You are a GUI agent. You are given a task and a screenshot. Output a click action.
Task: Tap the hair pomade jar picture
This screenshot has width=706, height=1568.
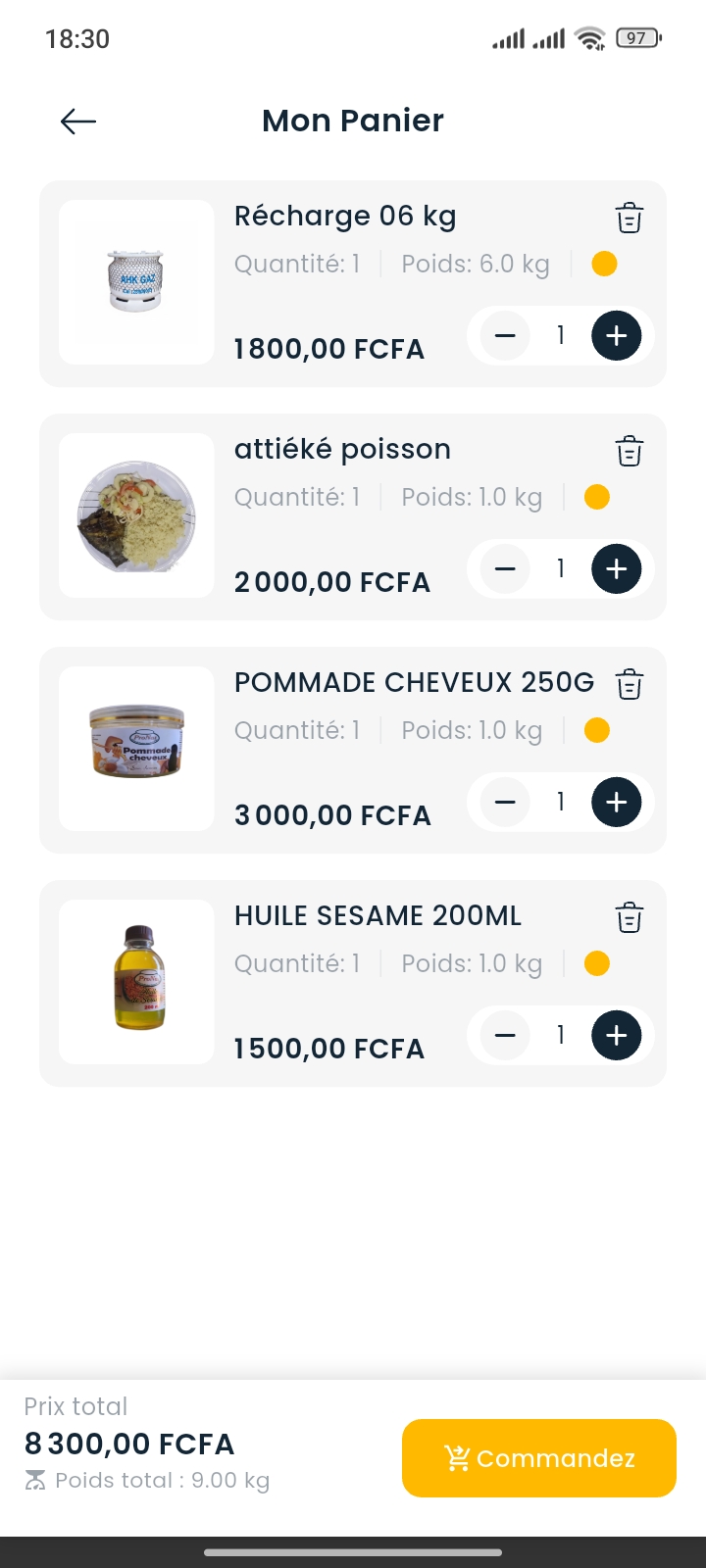pyautogui.click(x=136, y=749)
